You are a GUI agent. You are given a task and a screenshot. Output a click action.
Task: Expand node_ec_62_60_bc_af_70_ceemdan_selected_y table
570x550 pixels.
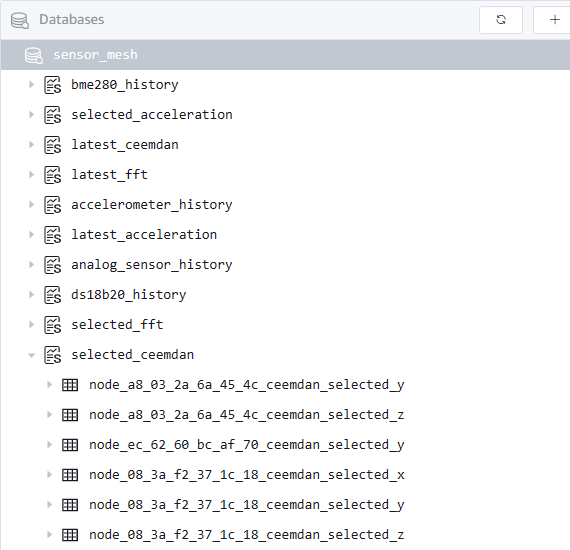pos(49,445)
